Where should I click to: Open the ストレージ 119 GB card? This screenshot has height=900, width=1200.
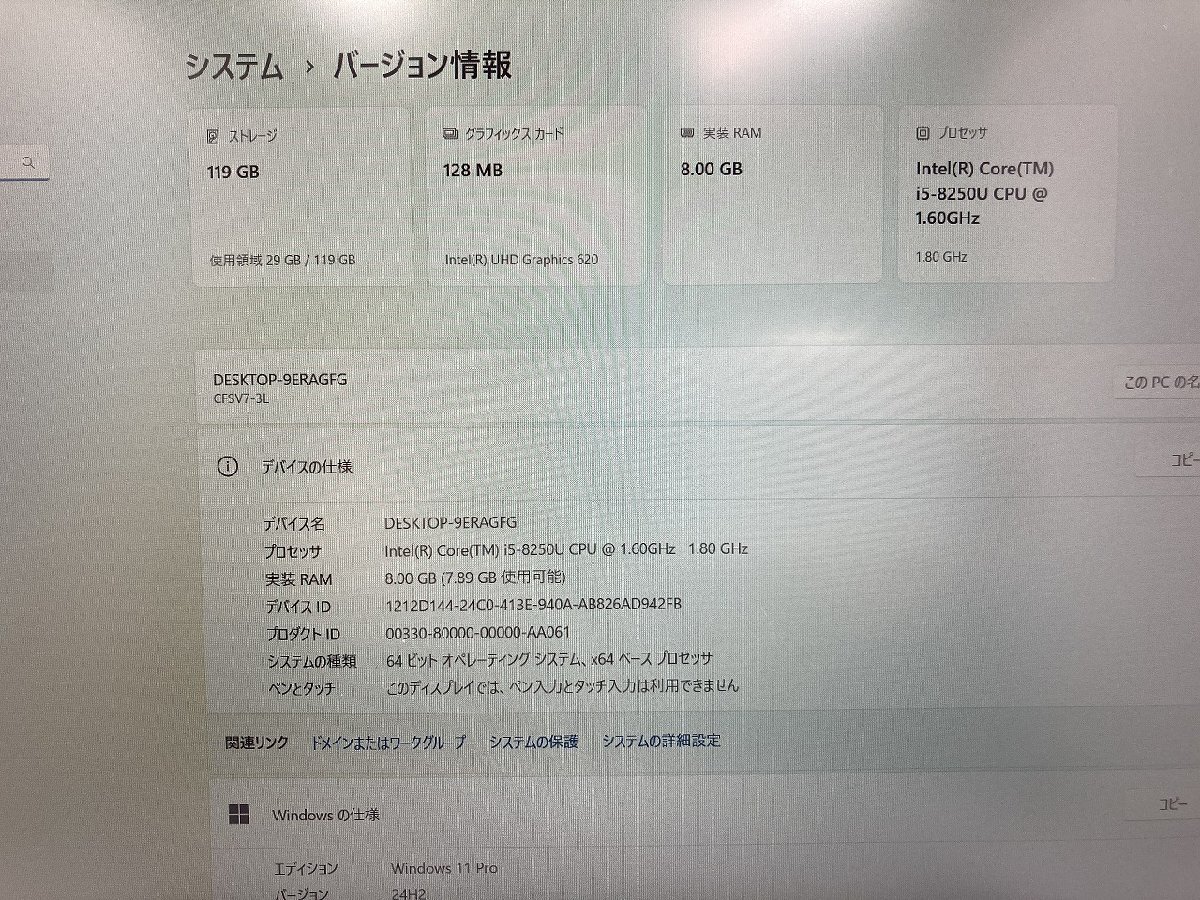coord(299,197)
